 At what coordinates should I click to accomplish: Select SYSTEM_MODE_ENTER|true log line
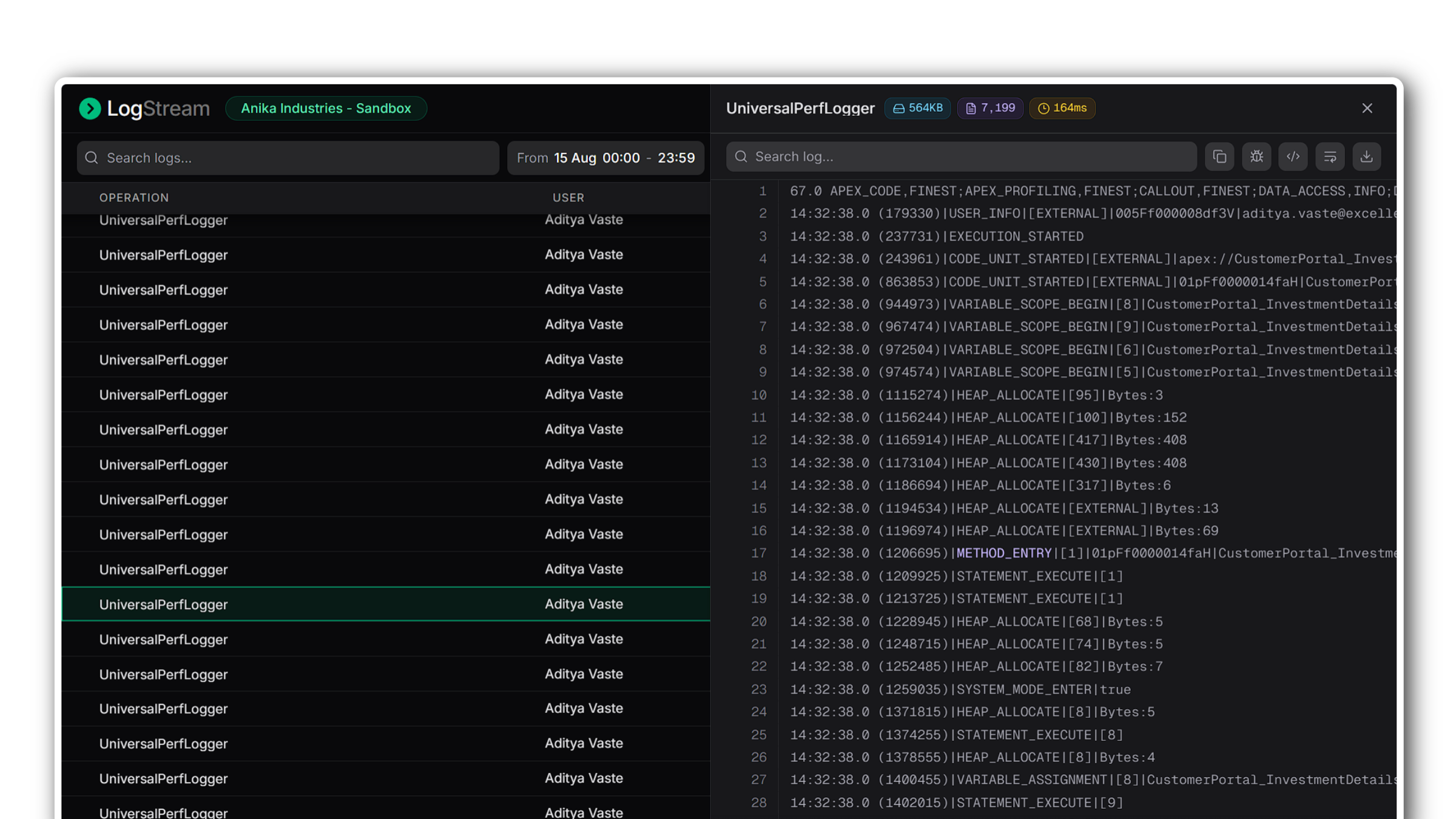coord(960,690)
